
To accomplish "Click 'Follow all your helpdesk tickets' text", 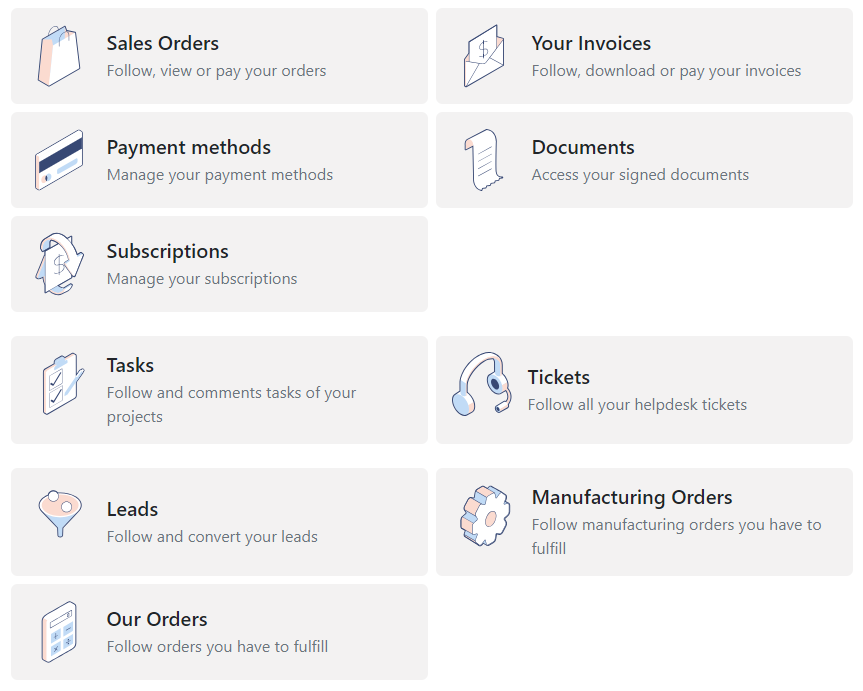I will click(637, 405).
